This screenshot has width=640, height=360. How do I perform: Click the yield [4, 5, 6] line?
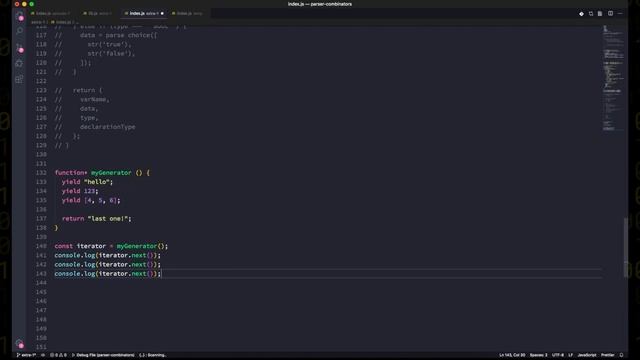[91, 200]
